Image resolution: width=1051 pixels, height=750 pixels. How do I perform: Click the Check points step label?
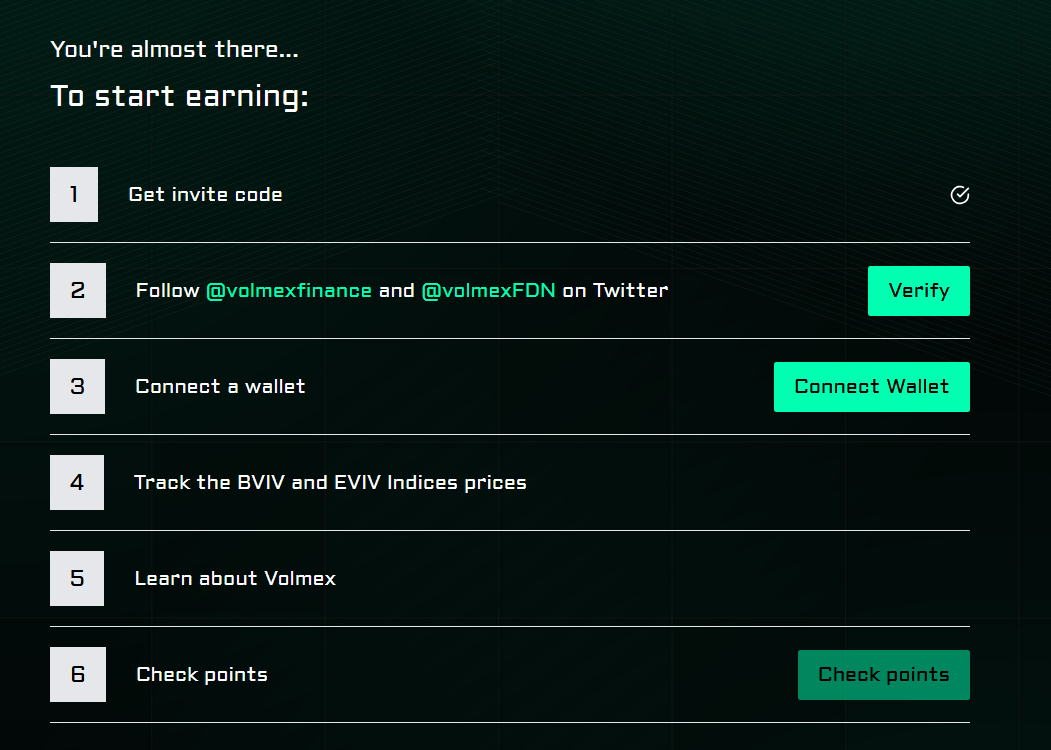(201, 674)
